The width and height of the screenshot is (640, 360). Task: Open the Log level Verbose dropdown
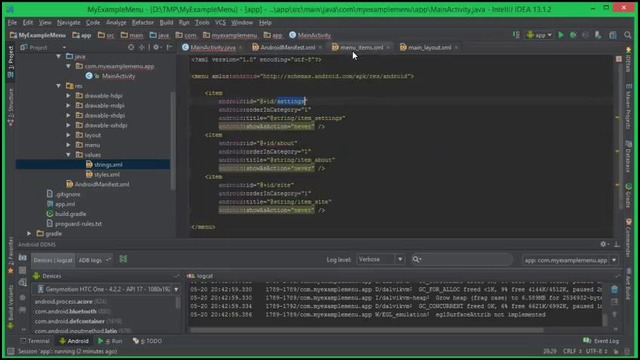click(x=380, y=259)
